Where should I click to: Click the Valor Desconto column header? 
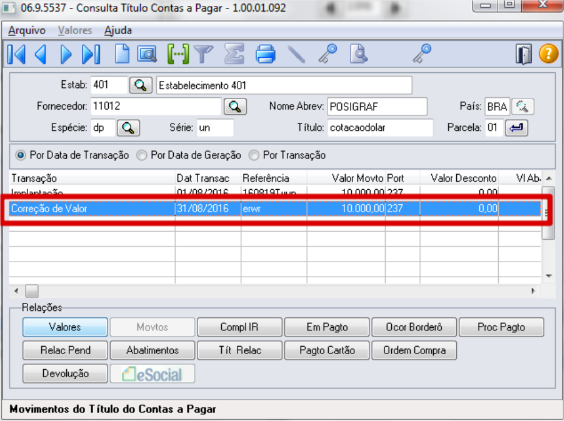point(459,178)
